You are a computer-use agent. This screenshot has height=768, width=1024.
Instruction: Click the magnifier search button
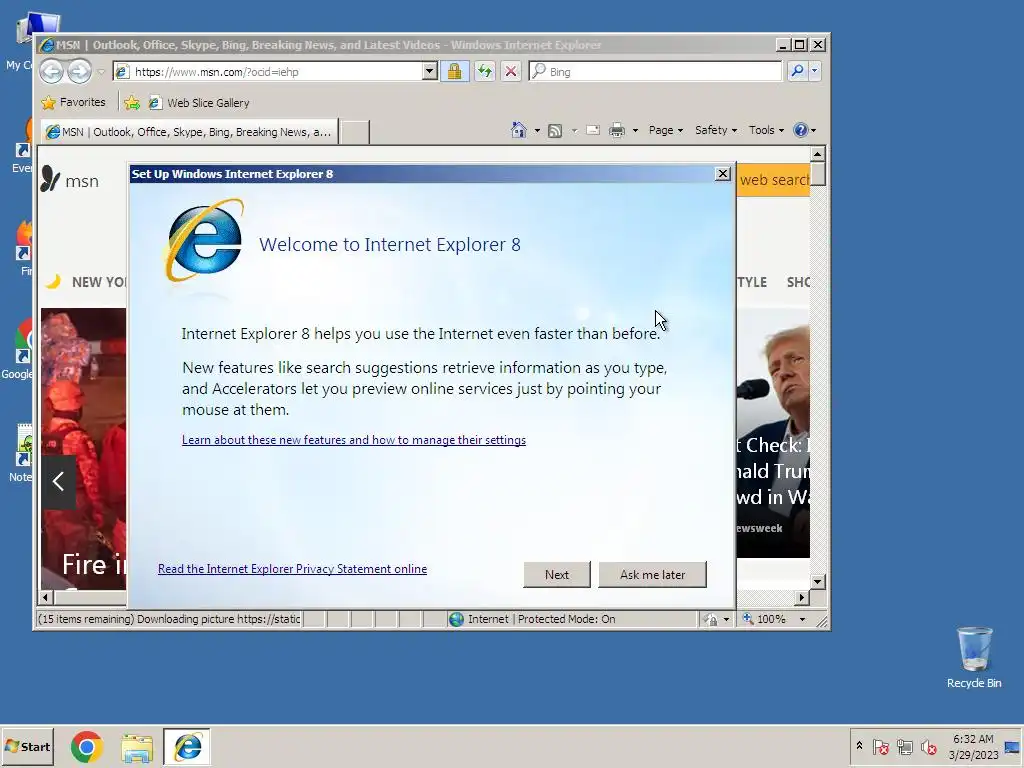click(x=797, y=71)
